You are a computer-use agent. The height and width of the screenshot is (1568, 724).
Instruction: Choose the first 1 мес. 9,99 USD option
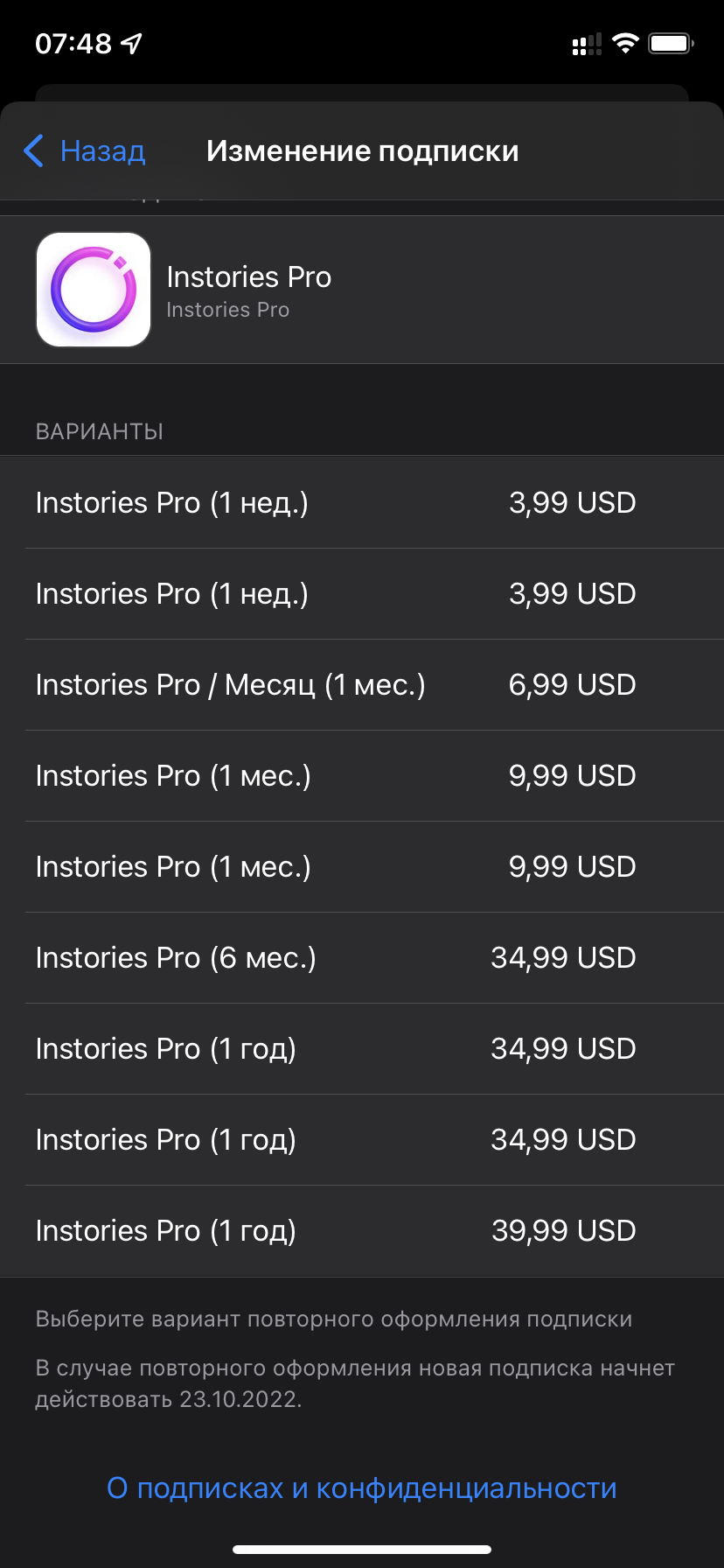point(362,776)
